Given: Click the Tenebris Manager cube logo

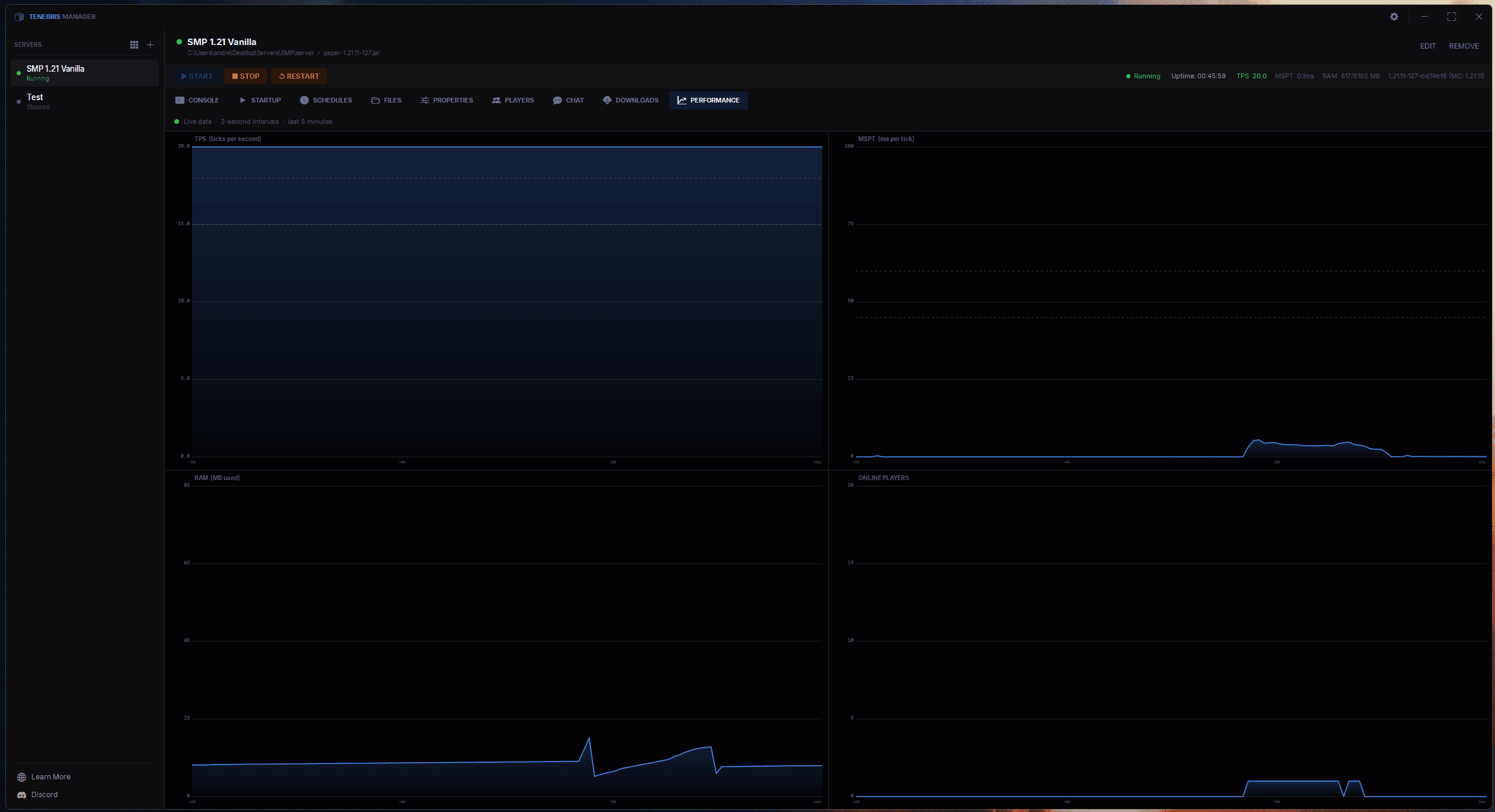Looking at the screenshot, I should [19, 17].
